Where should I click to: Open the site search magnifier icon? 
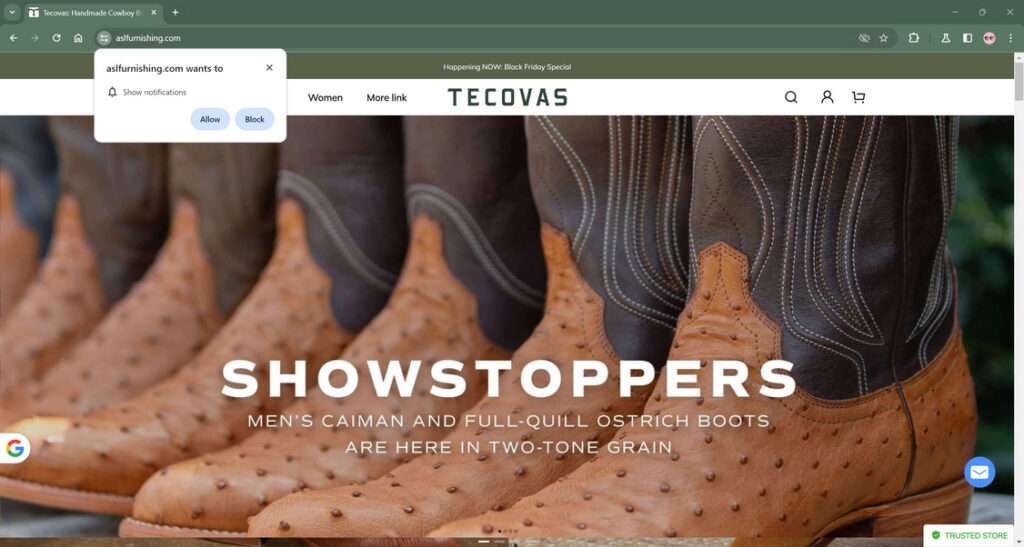[791, 97]
